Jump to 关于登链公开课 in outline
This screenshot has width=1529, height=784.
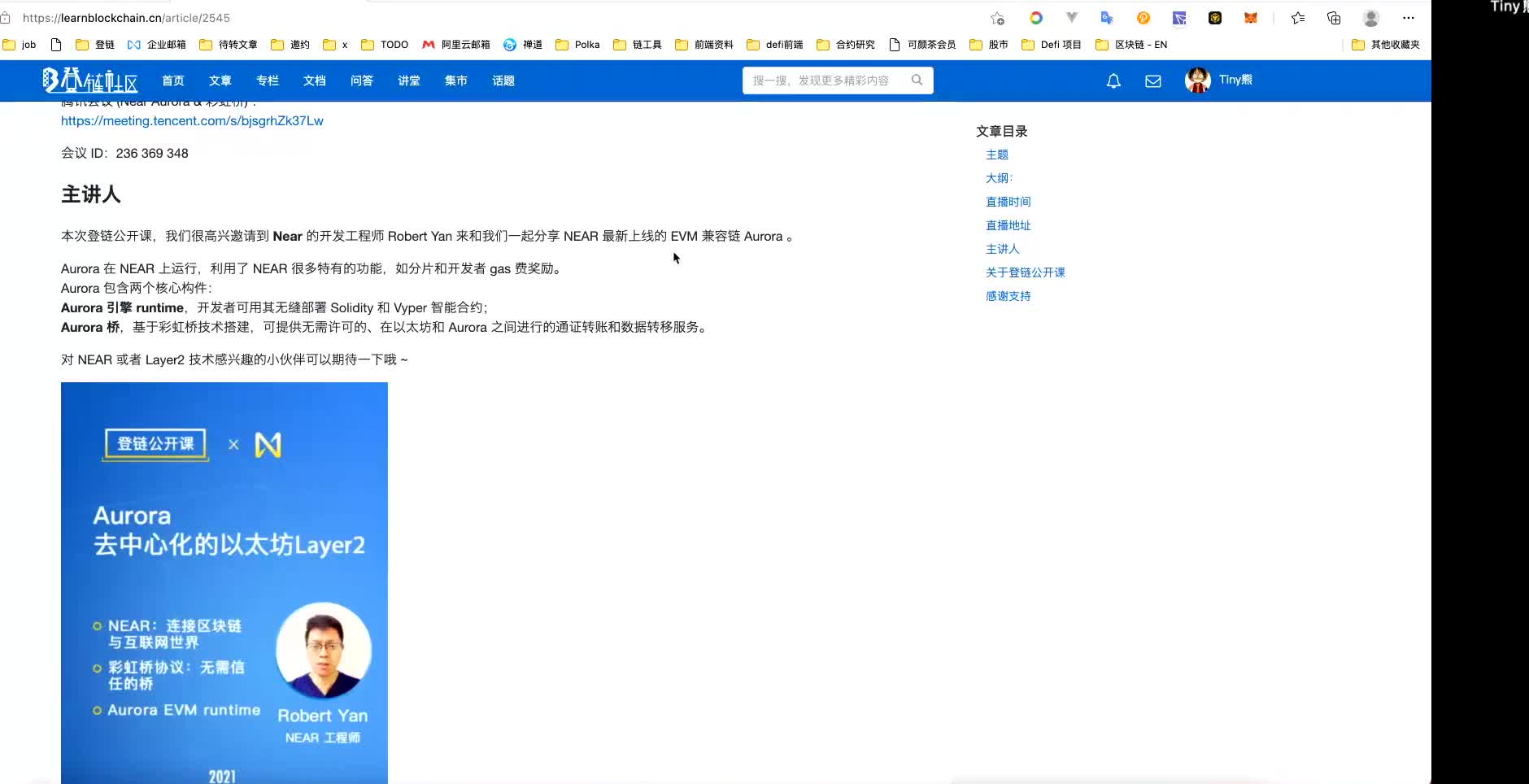tap(1026, 272)
